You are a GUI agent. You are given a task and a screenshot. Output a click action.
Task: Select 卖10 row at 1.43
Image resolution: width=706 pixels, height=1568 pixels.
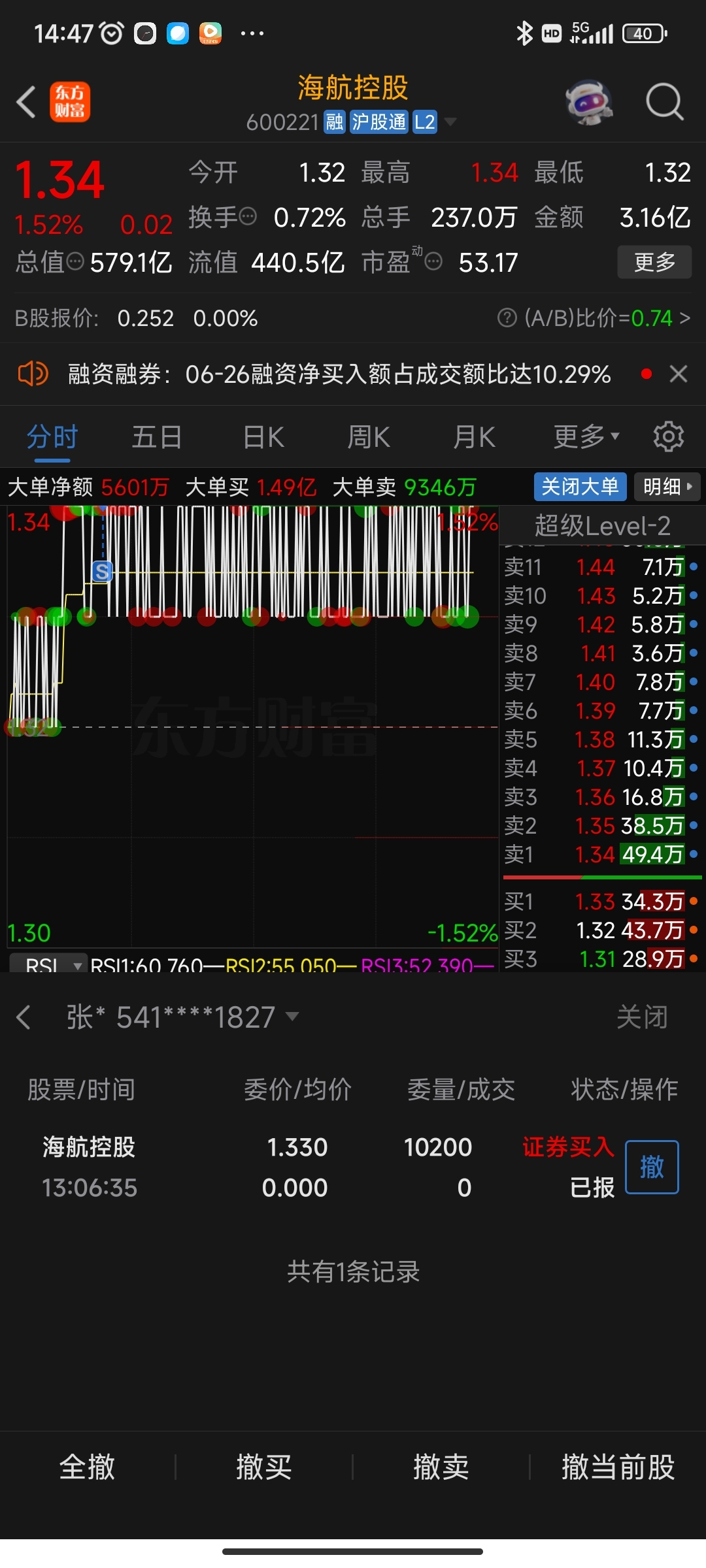(600, 596)
